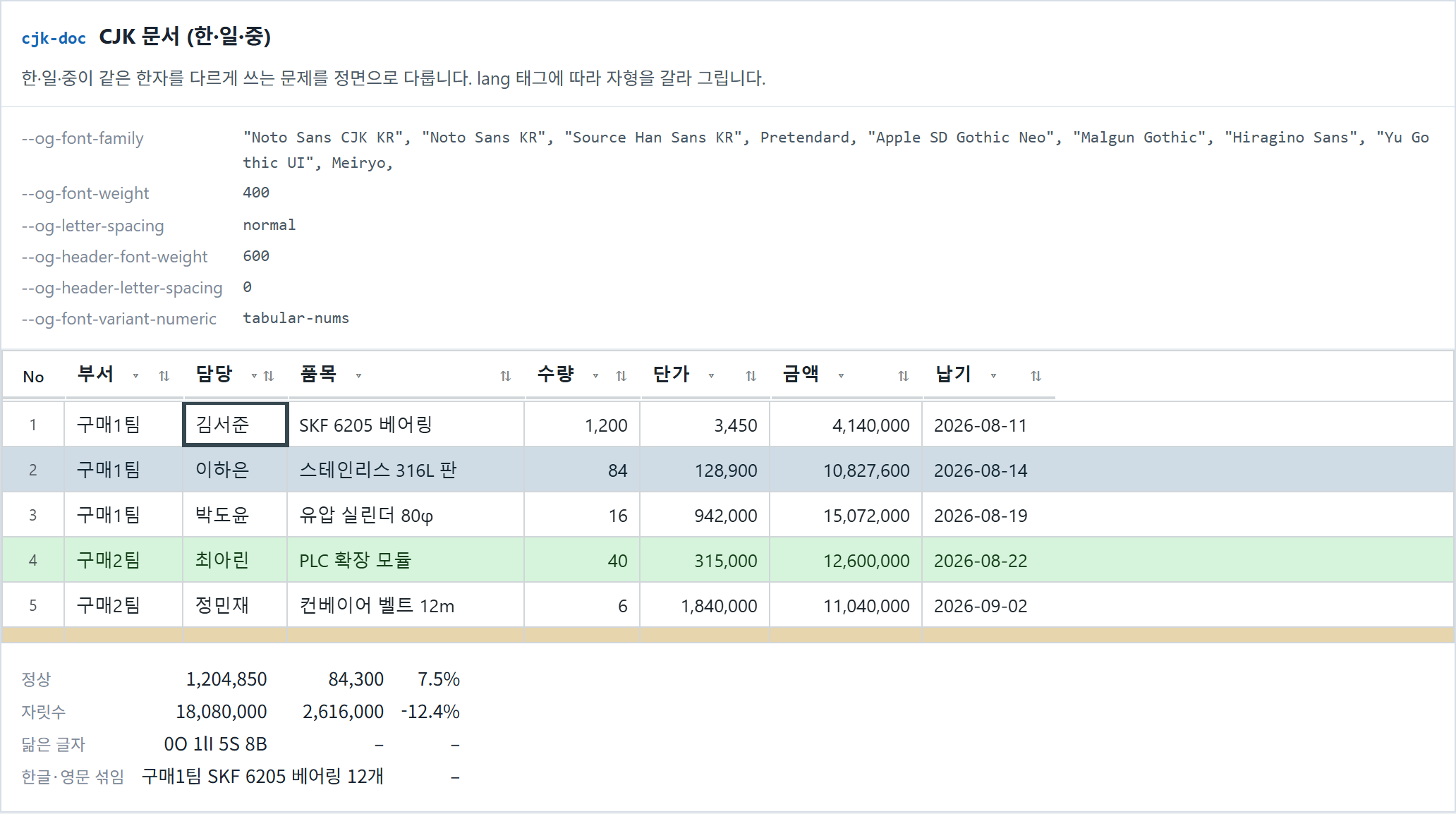Click the sort icon in 품목 column header
The image size is (1456, 814).
pos(505,376)
